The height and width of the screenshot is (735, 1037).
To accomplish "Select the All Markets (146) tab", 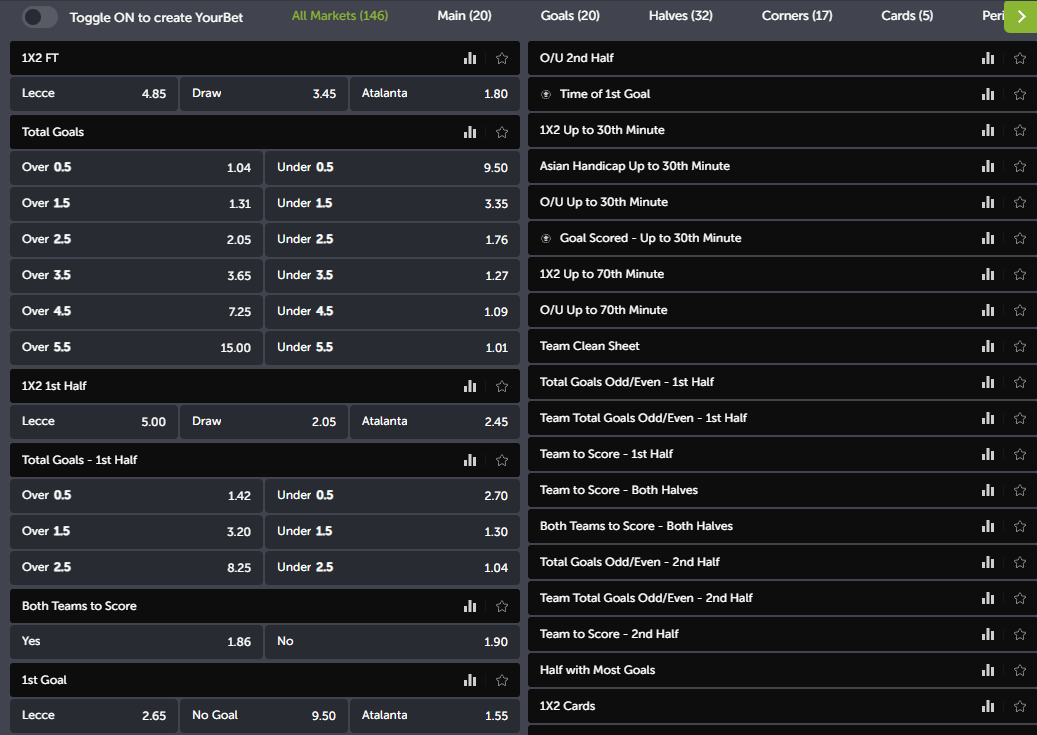I will (x=340, y=16).
